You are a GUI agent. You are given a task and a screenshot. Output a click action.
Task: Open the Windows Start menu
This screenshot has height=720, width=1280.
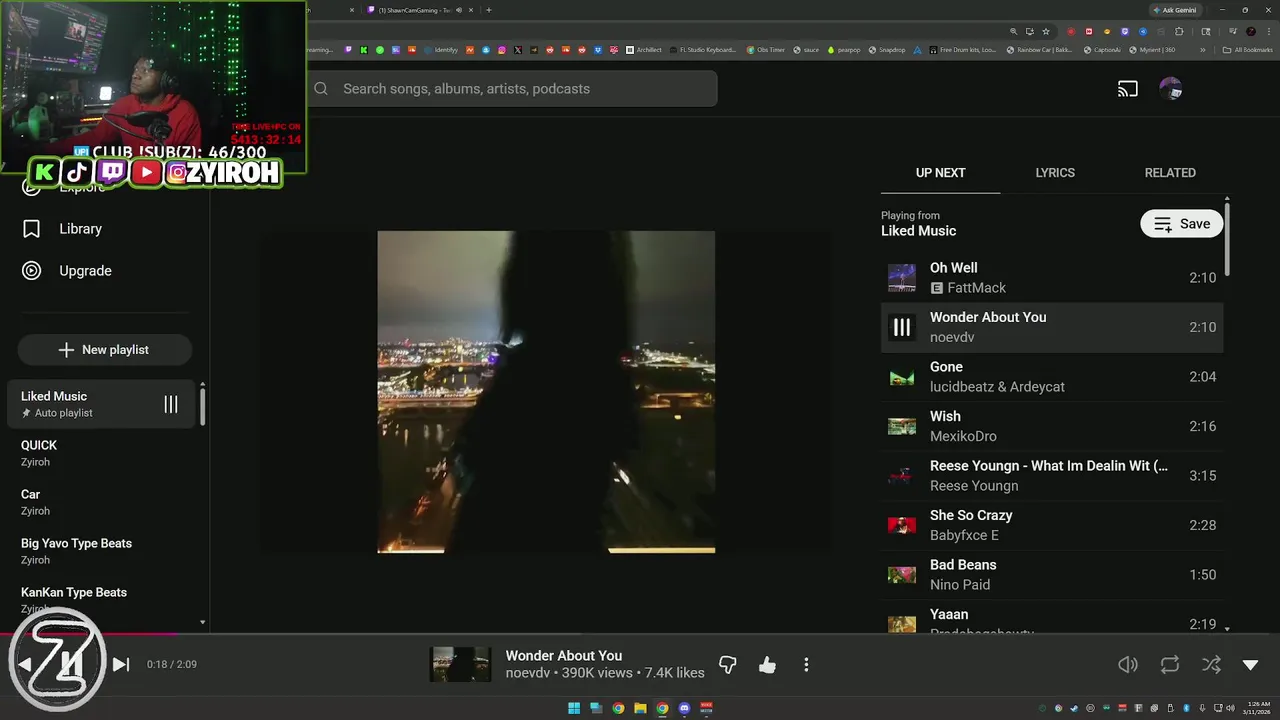coord(574,708)
